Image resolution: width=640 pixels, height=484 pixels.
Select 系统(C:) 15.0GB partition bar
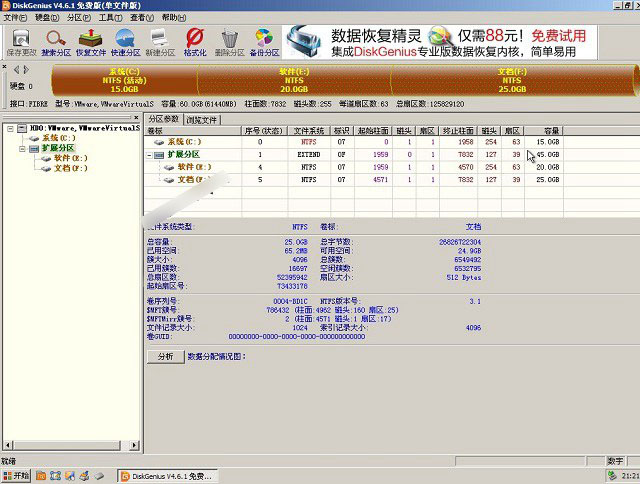click(124, 80)
